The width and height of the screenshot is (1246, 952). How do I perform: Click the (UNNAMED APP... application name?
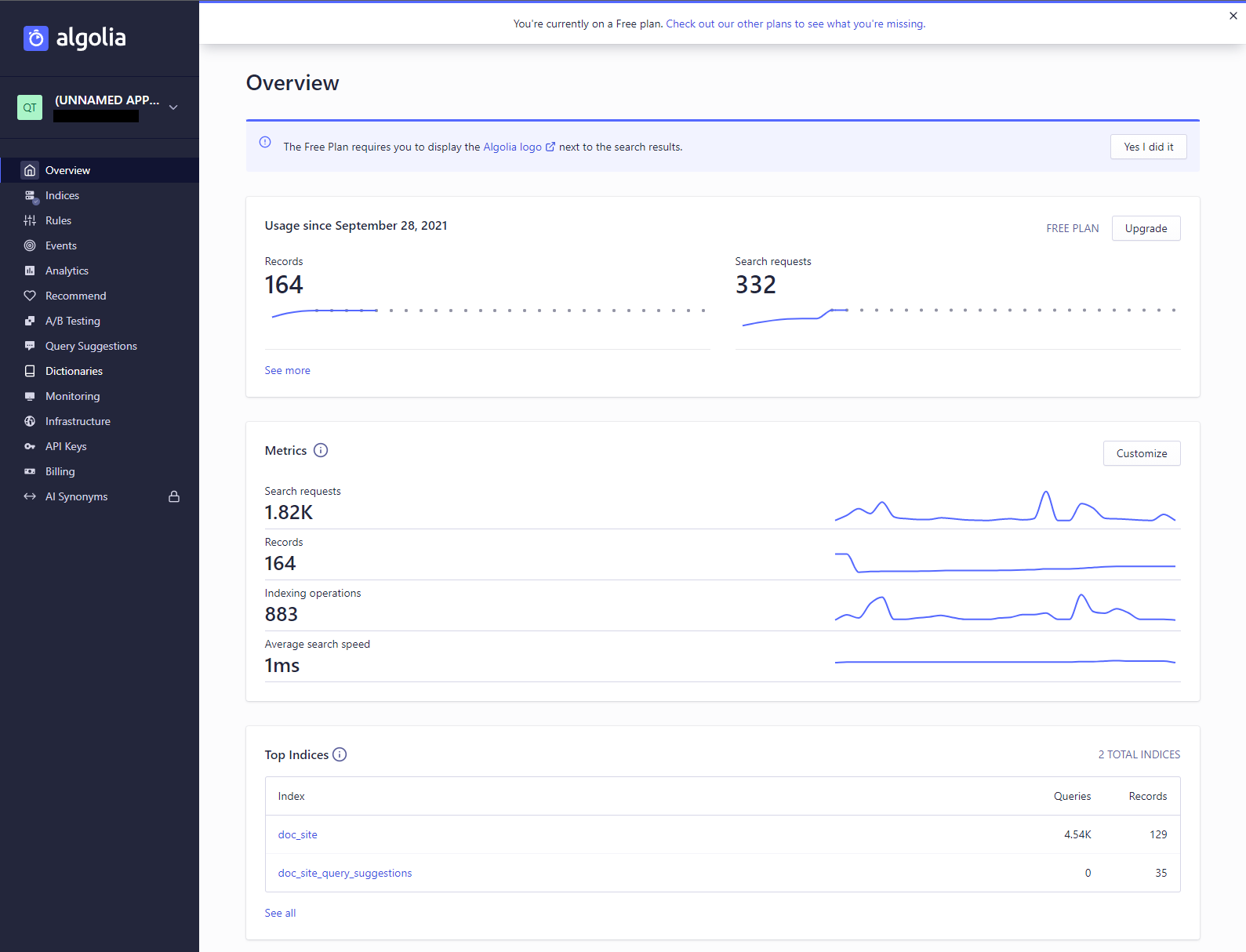click(x=107, y=100)
